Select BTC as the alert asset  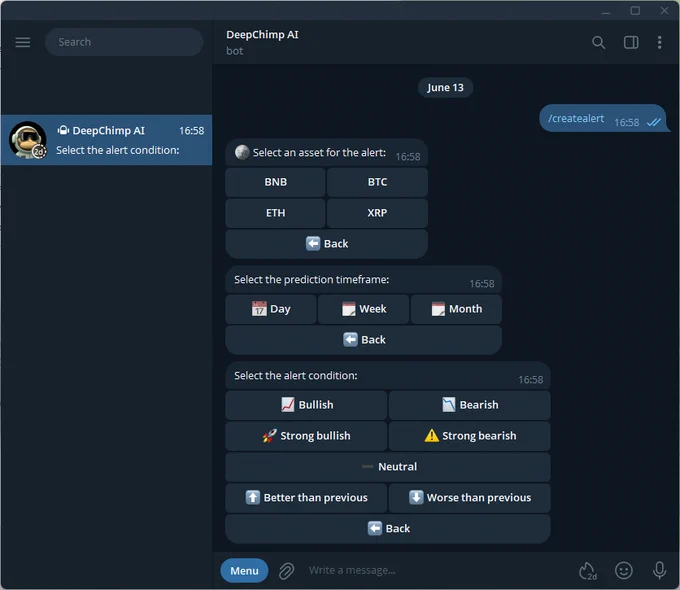(377, 182)
